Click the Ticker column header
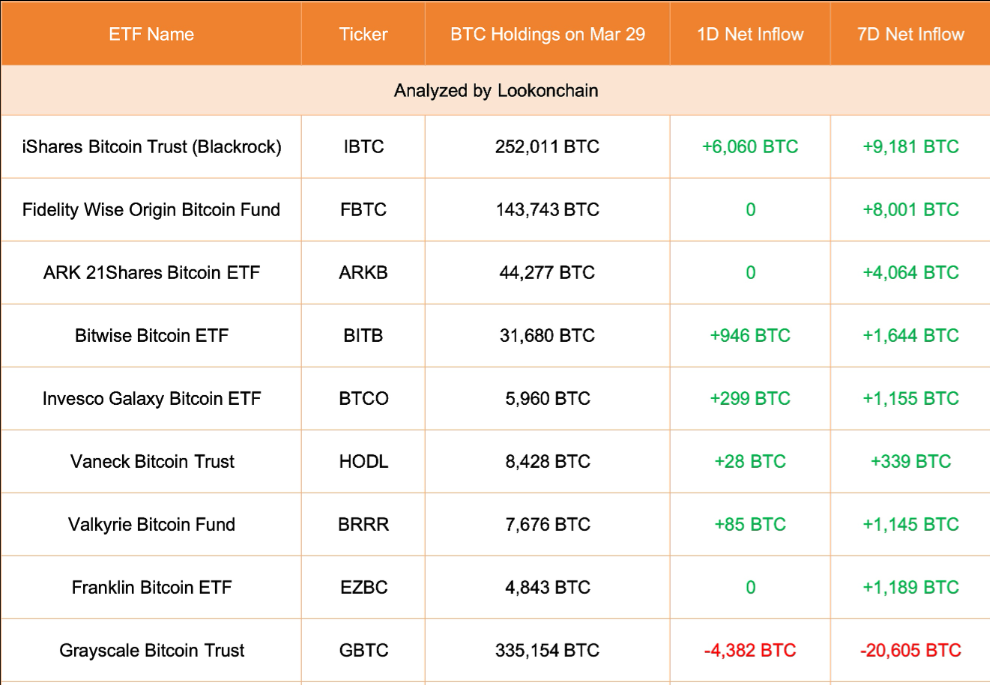 [x=363, y=34]
